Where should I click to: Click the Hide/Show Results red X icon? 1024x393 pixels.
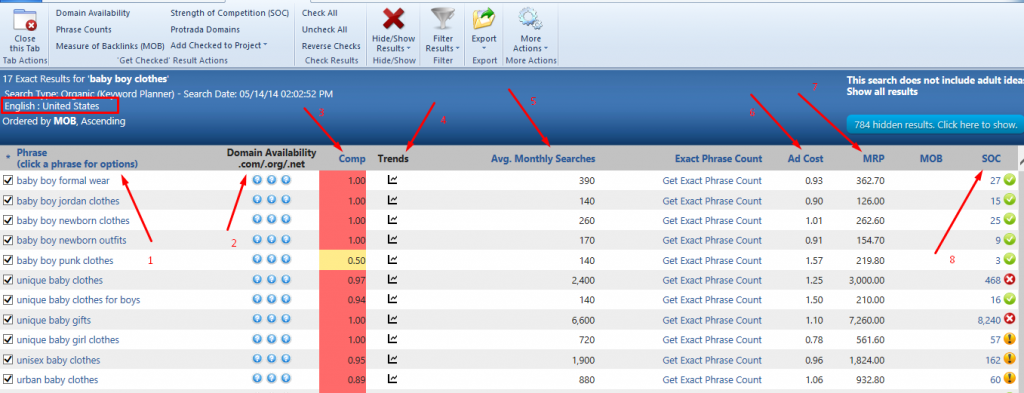tap(393, 18)
